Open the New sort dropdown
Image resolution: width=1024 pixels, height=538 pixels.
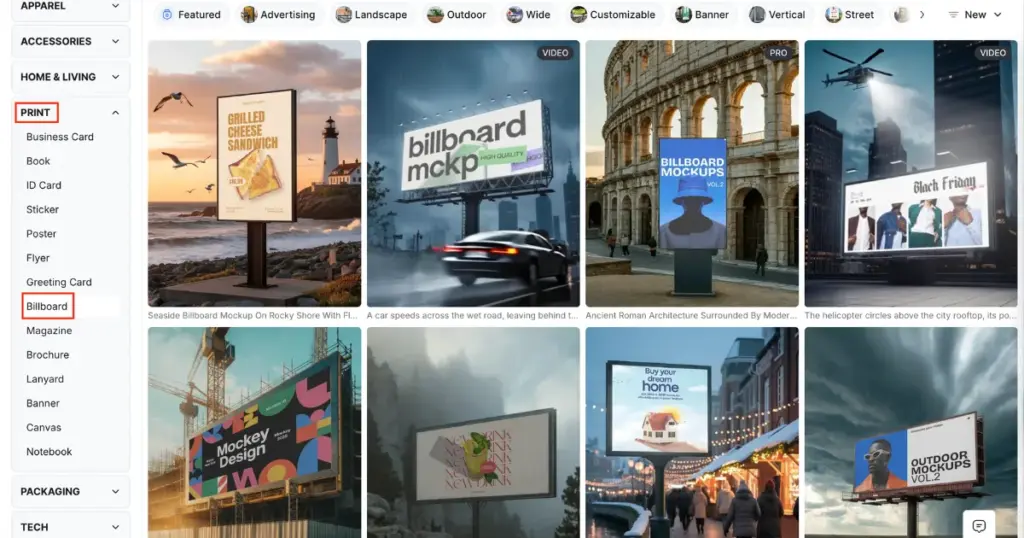point(975,14)
